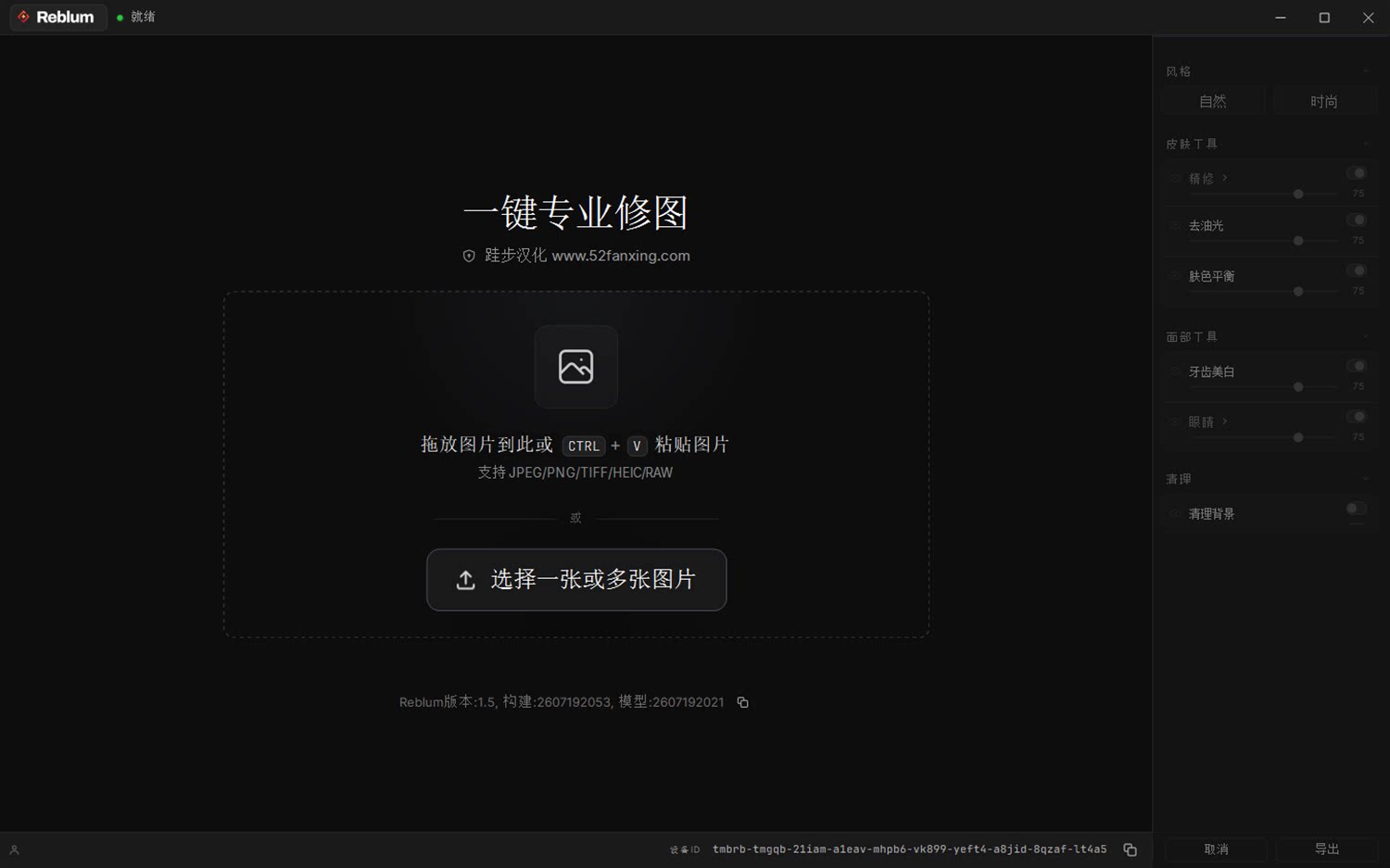Maximize the Reblum window

1324,18
